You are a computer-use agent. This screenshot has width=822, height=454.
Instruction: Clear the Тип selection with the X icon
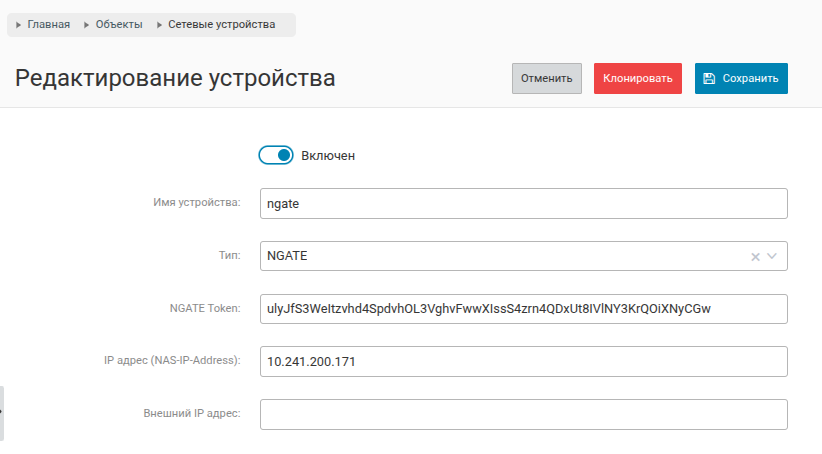[755, 257]
